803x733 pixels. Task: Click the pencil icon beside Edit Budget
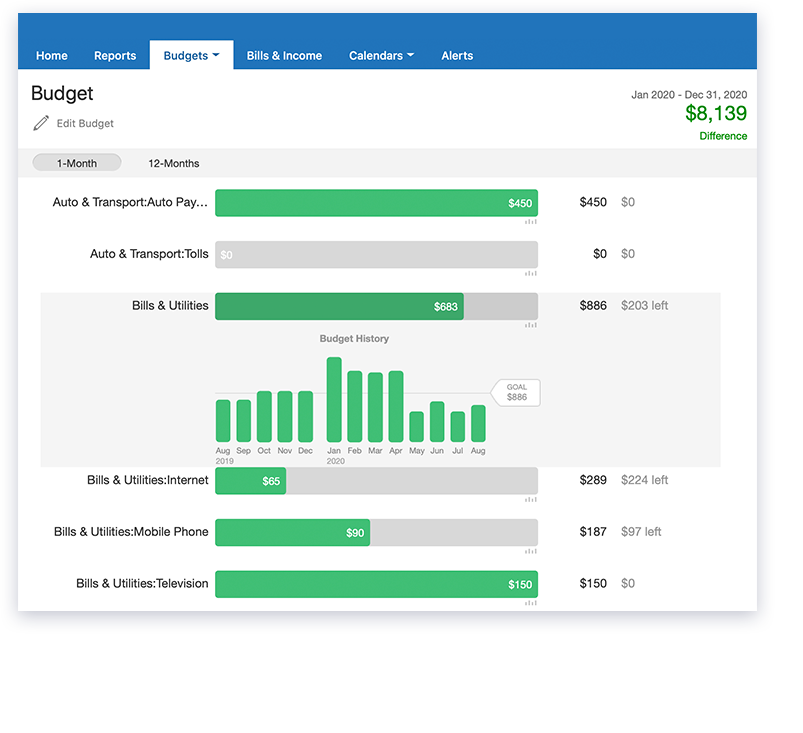click(x=41, y=123)
